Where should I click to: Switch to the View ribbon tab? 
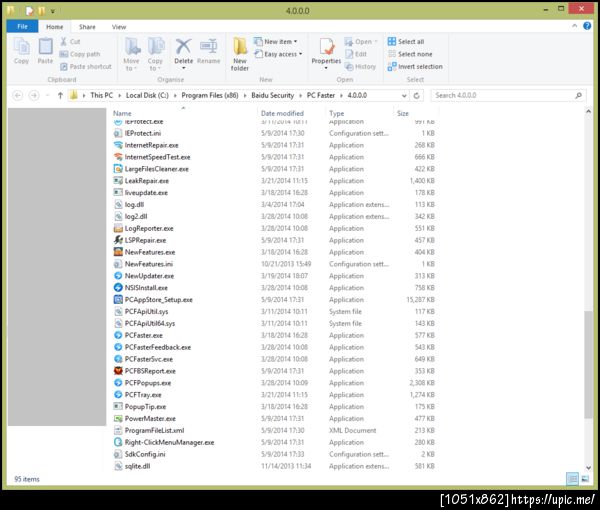119,27
